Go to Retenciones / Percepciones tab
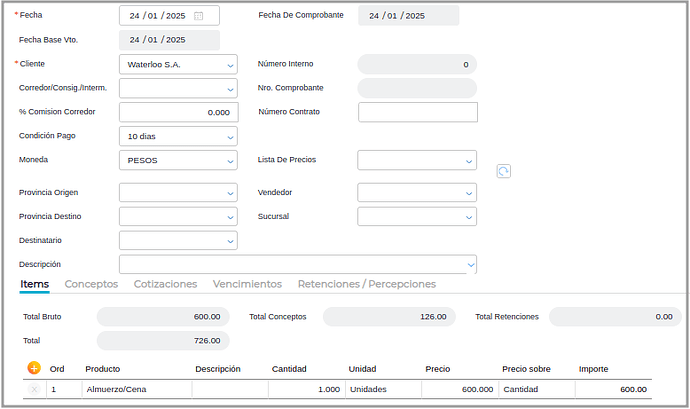 (366, 284)
